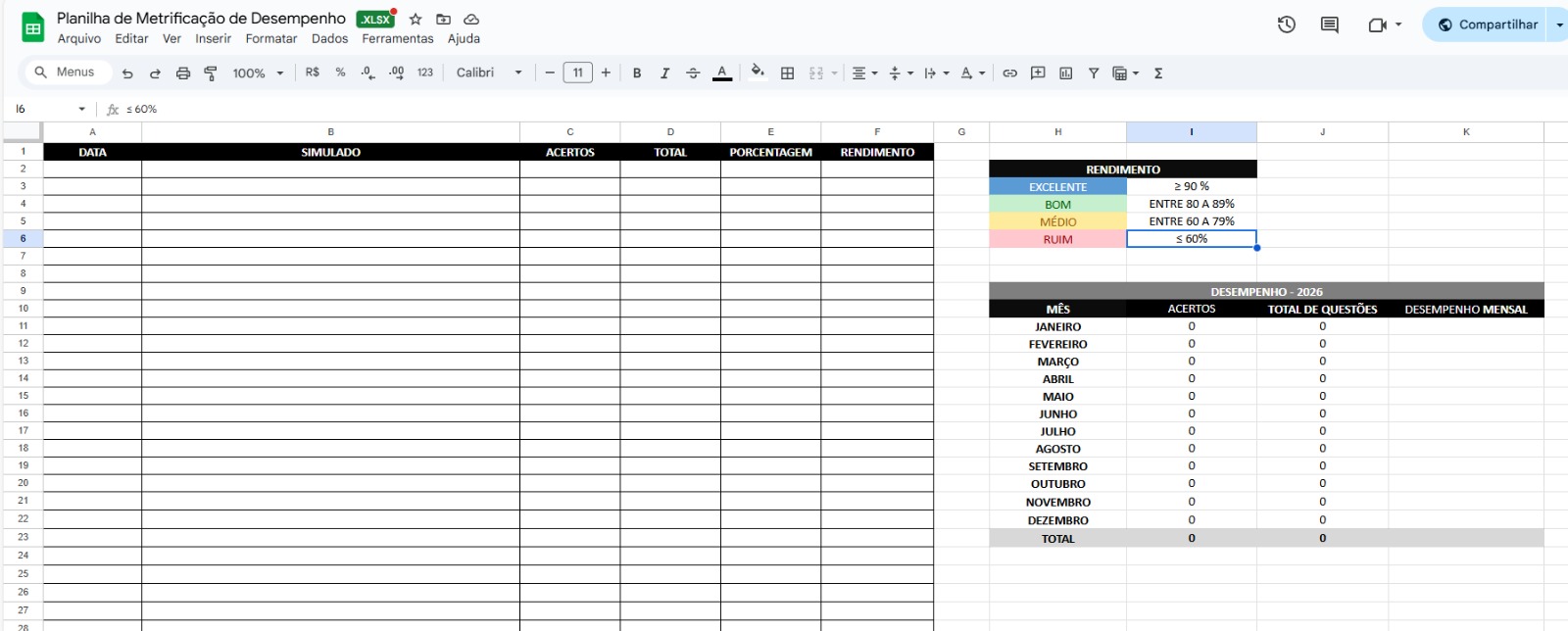The width and height of the screenshot is (1568, 631).
Task: Click the print icon
Action: pos(183,73)
